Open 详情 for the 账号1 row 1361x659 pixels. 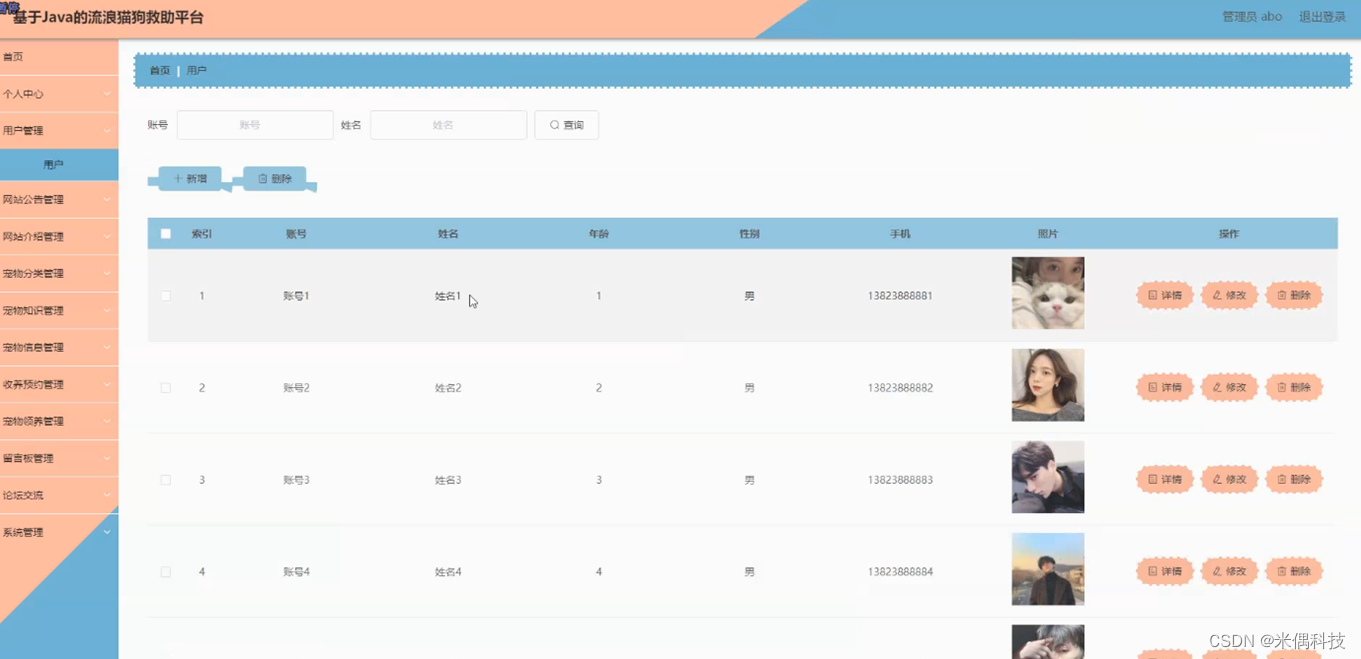(1164, 295)
